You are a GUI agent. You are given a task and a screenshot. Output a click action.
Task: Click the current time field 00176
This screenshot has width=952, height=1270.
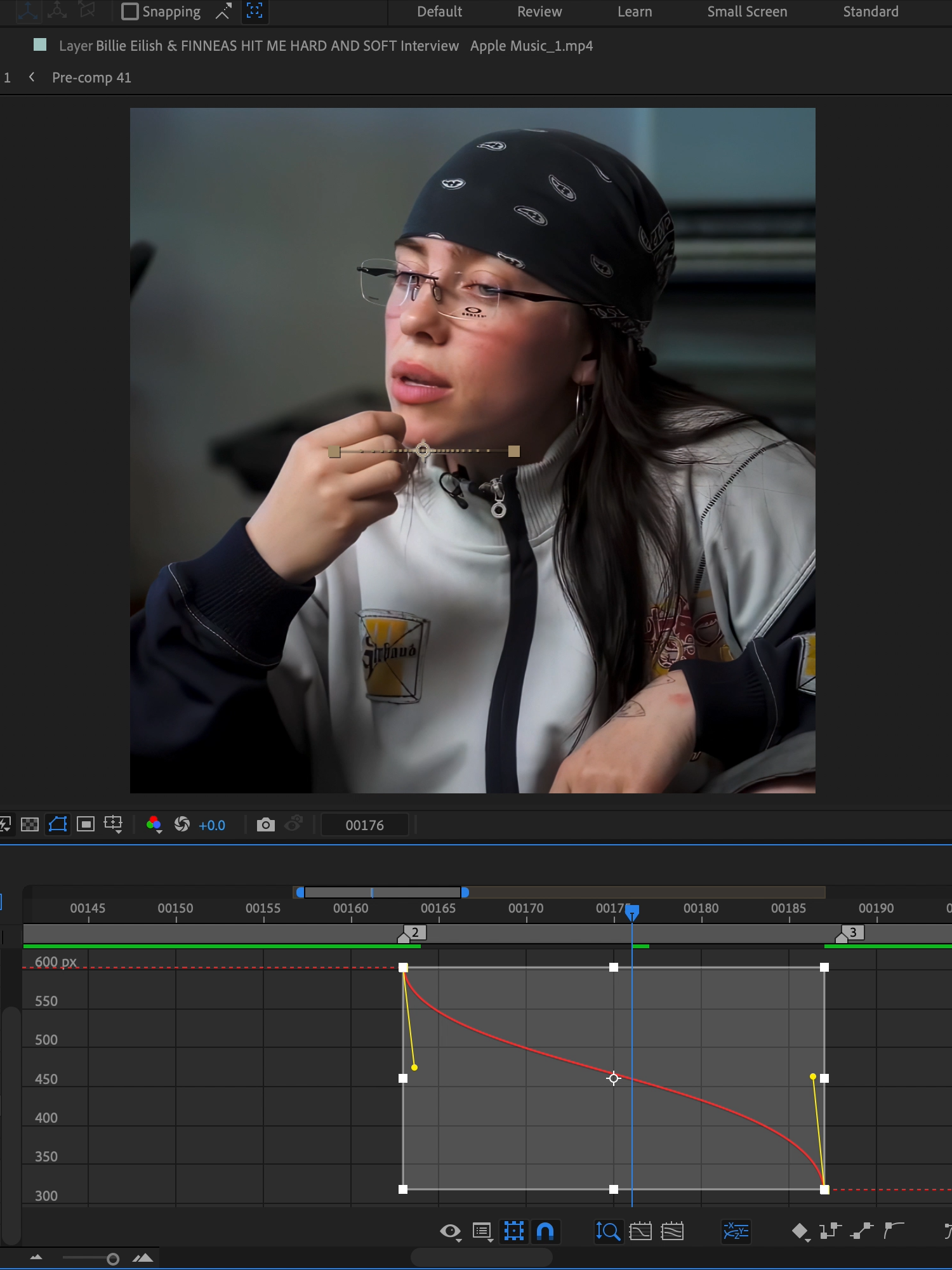click(x=364, y=825)
